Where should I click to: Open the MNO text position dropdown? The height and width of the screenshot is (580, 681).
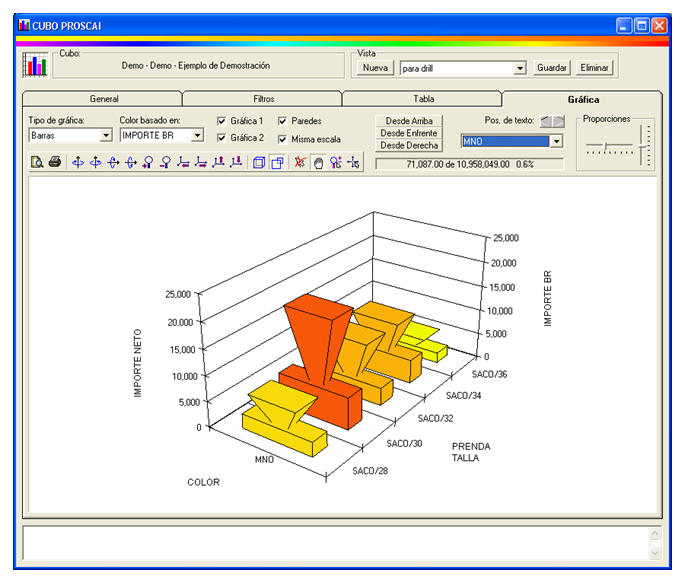click(x=556, y=141)
